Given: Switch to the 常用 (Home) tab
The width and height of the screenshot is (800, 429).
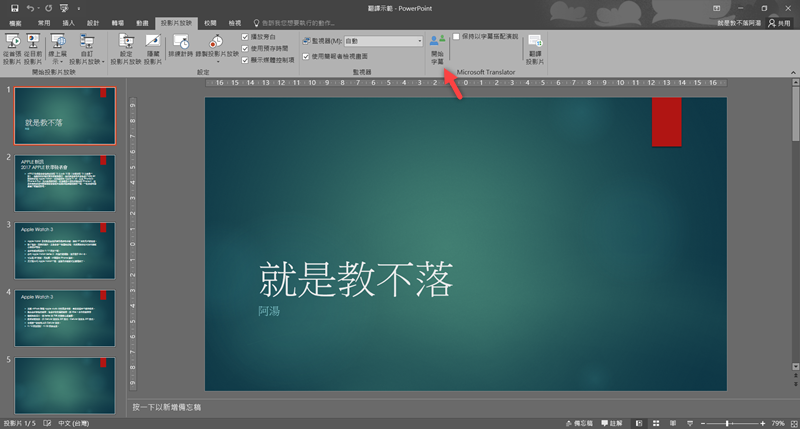Looking at the screenshot, I should pyautogui.click(x=44, y=23).
